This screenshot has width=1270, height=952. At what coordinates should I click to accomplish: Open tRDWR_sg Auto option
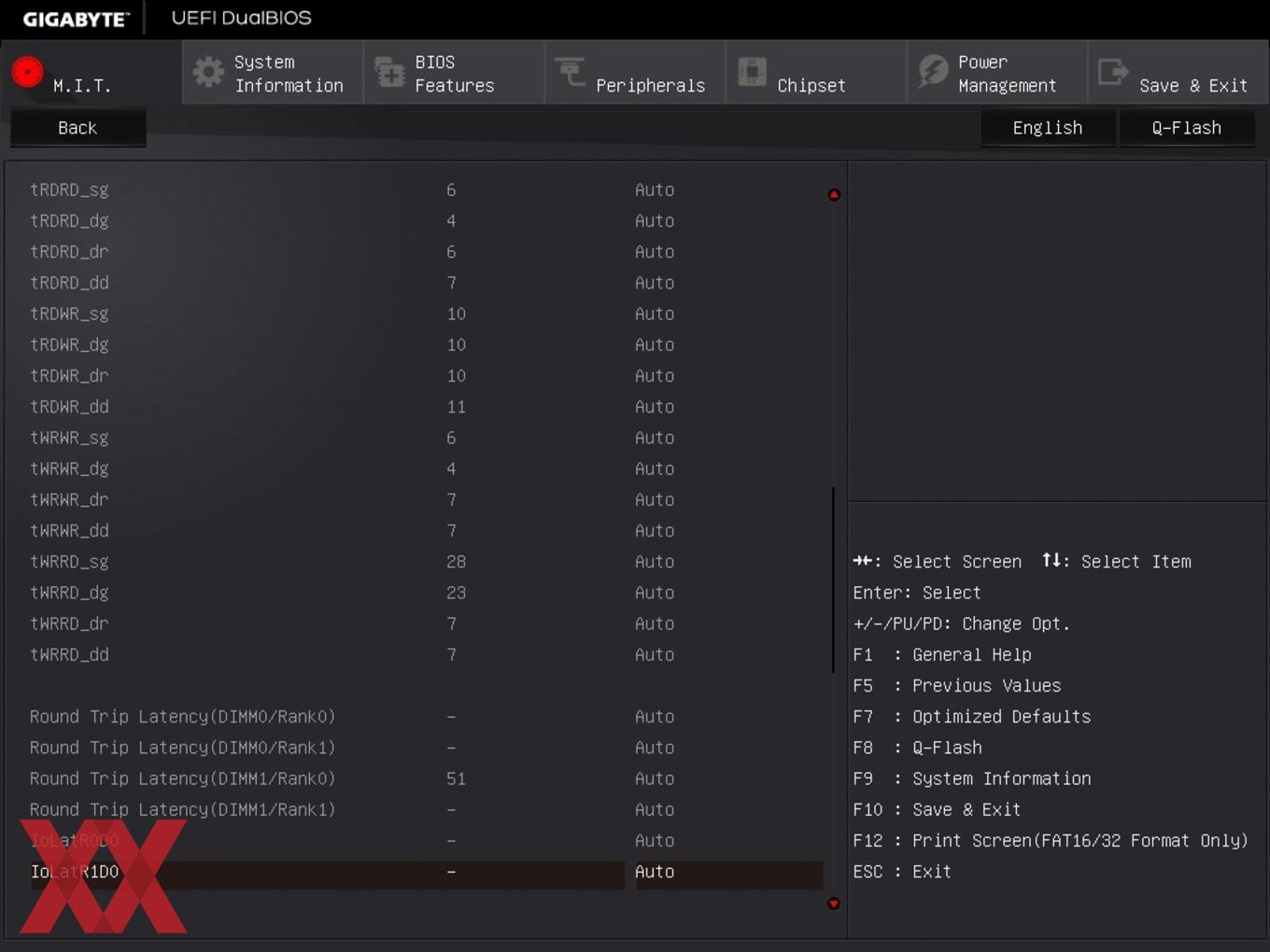point(655,314)
